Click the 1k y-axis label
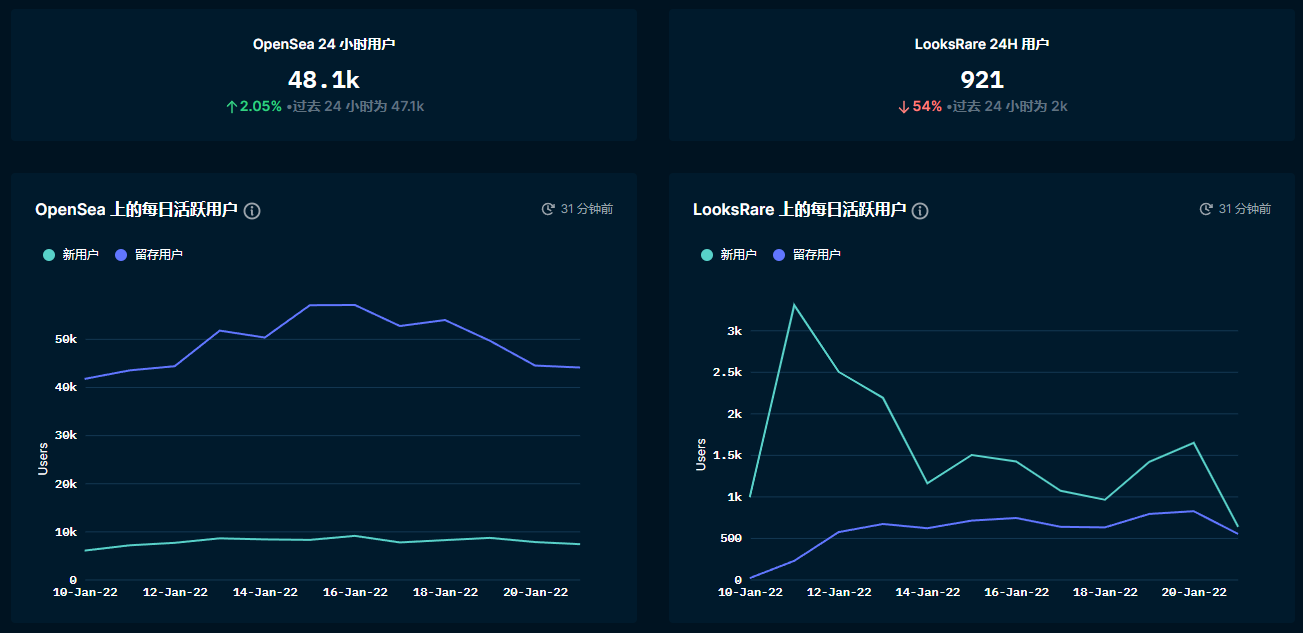Image resolution: width=1303 pixels, height=633 pixels. [734, 497]
